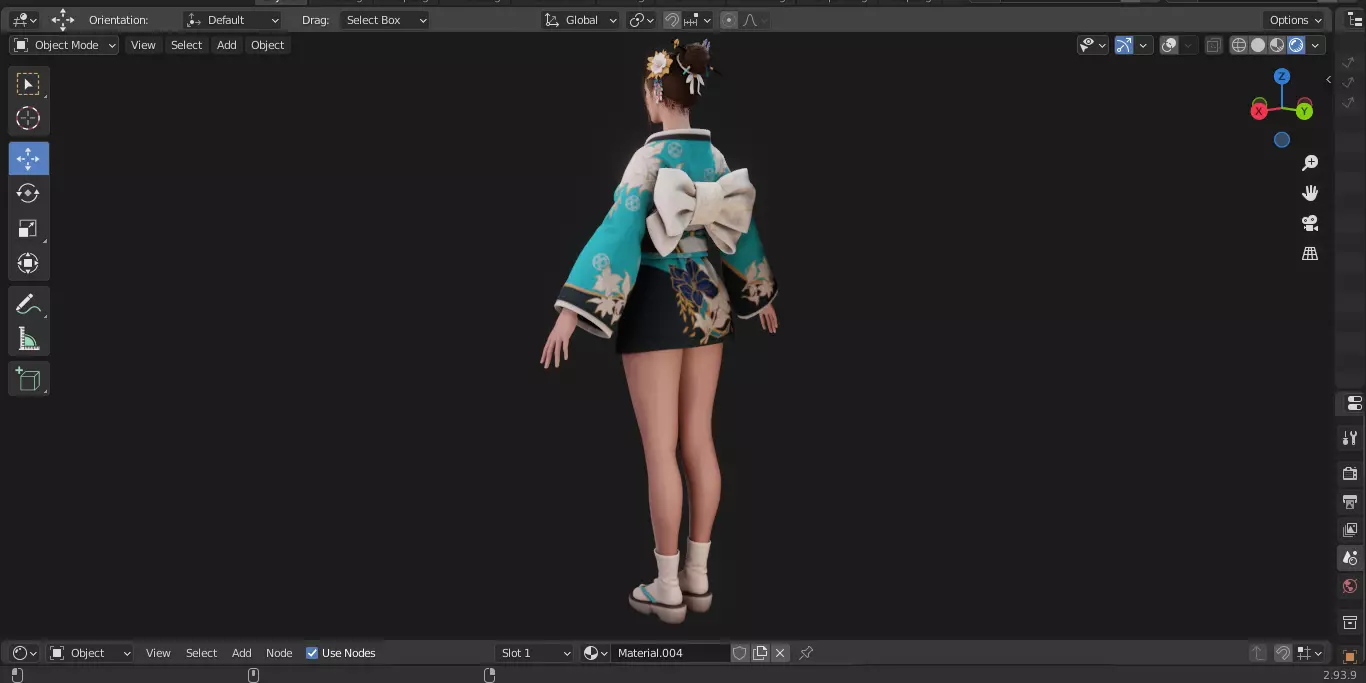The image size is (1366, 683).
Task: Choose the Measure ruler tool
Action: (x=28, y=340)
